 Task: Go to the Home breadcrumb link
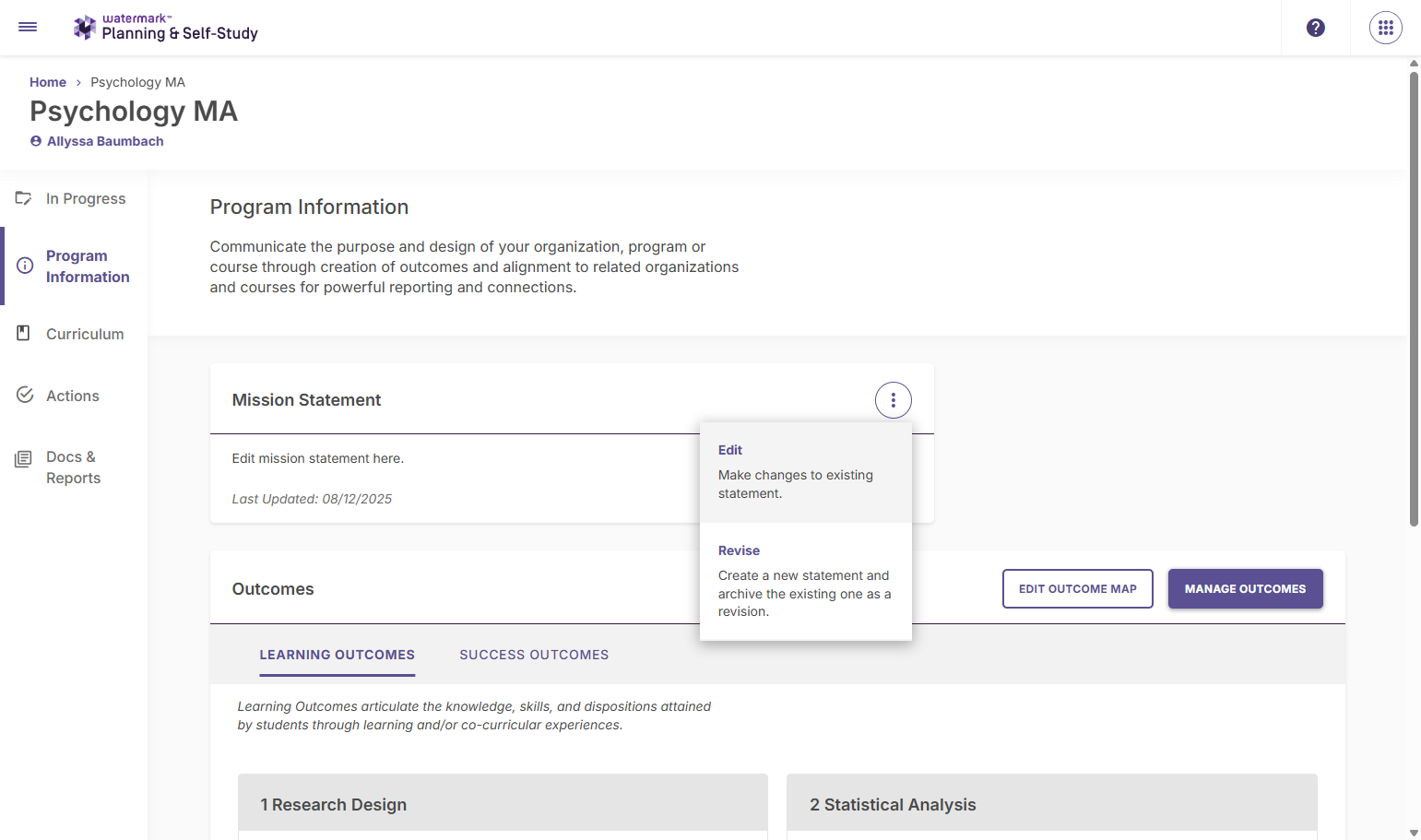(48, 82)
